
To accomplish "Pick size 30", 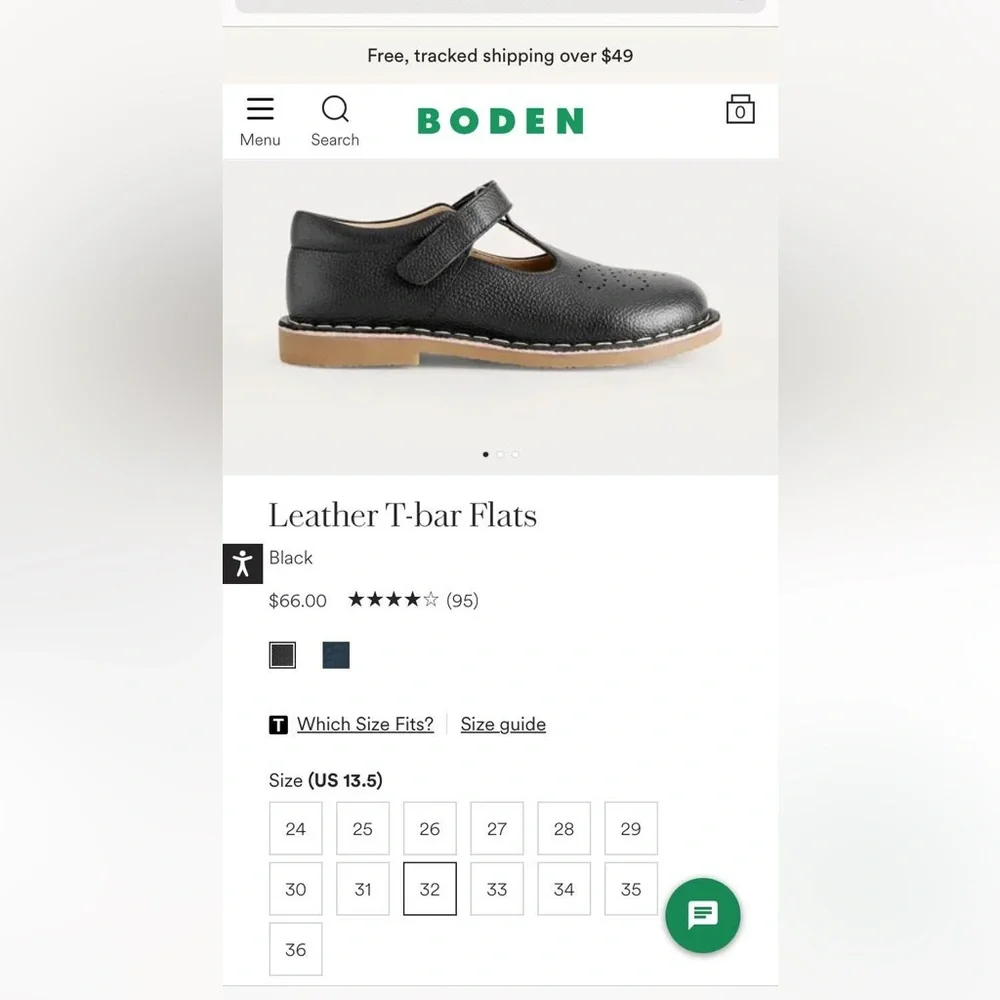I will (x=296, y=889).
